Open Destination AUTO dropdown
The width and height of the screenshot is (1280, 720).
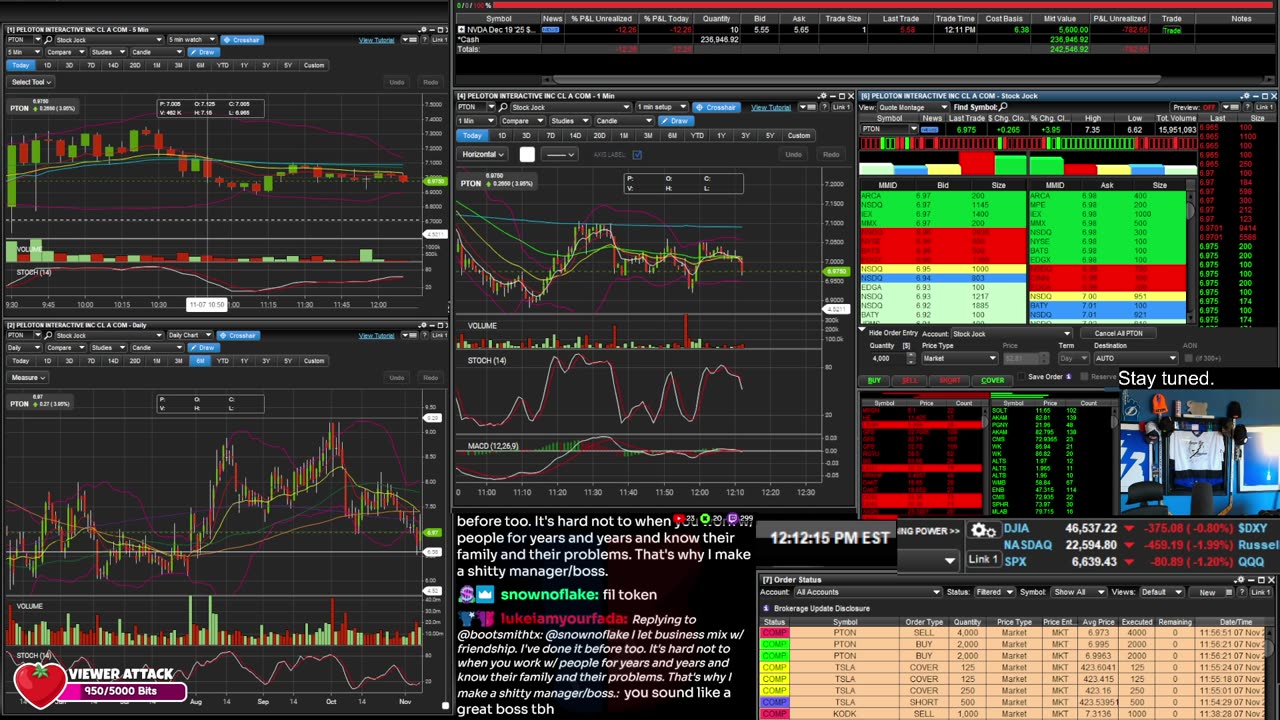click(x=1136, y=358)
